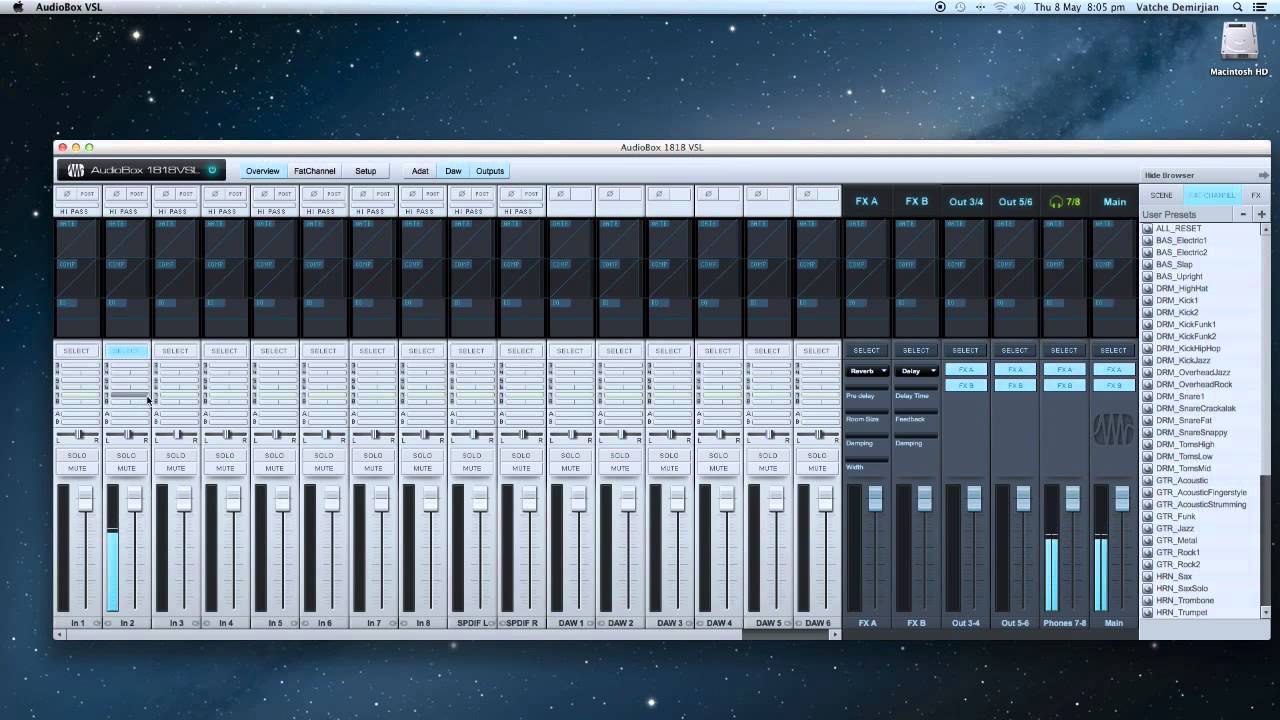1280x720 pixels.
Task: Select the Out 5/6 bus
Action: (x=1015, y=351)
